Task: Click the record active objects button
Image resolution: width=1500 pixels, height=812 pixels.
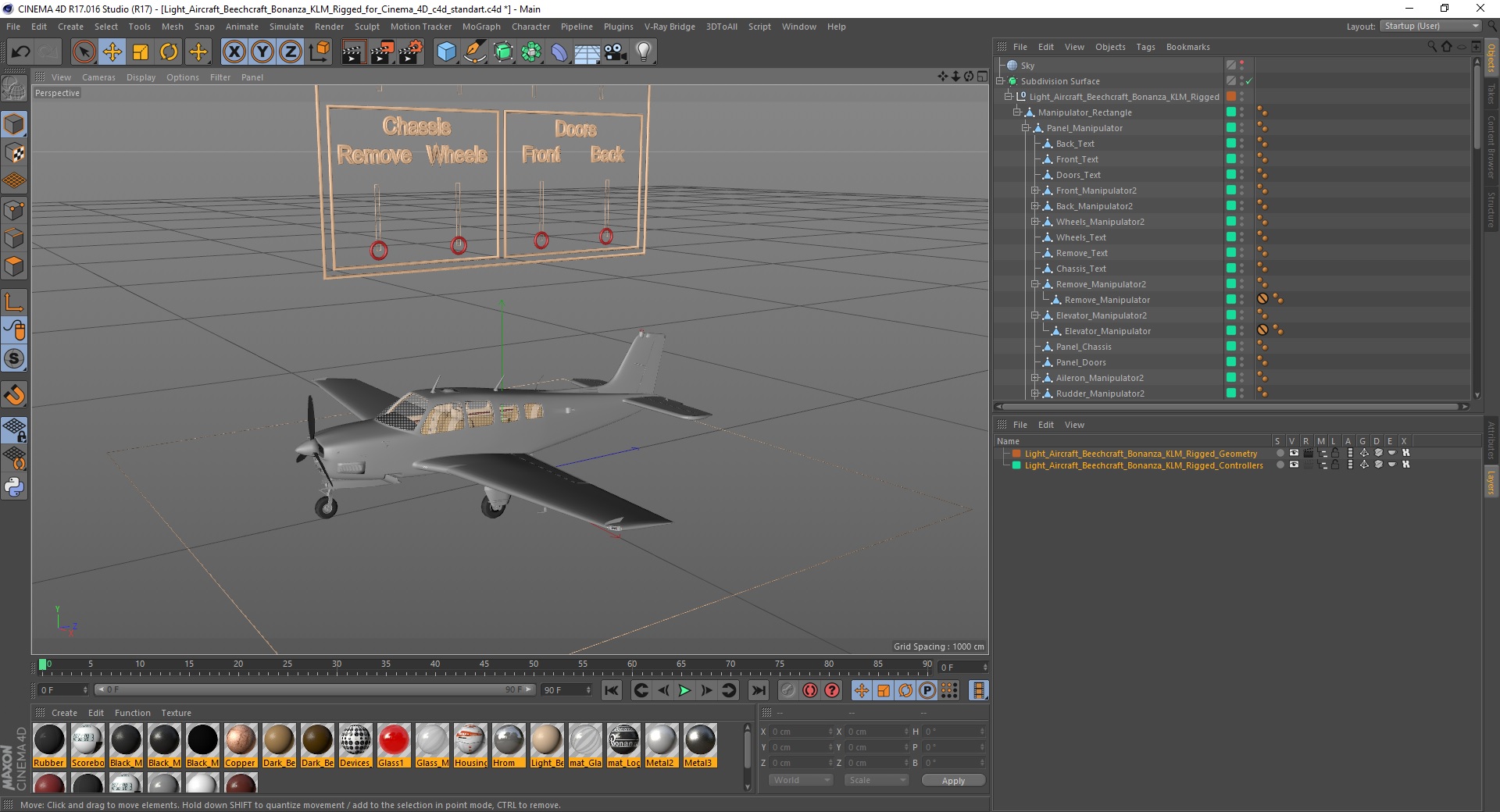Action: point(787,690)
